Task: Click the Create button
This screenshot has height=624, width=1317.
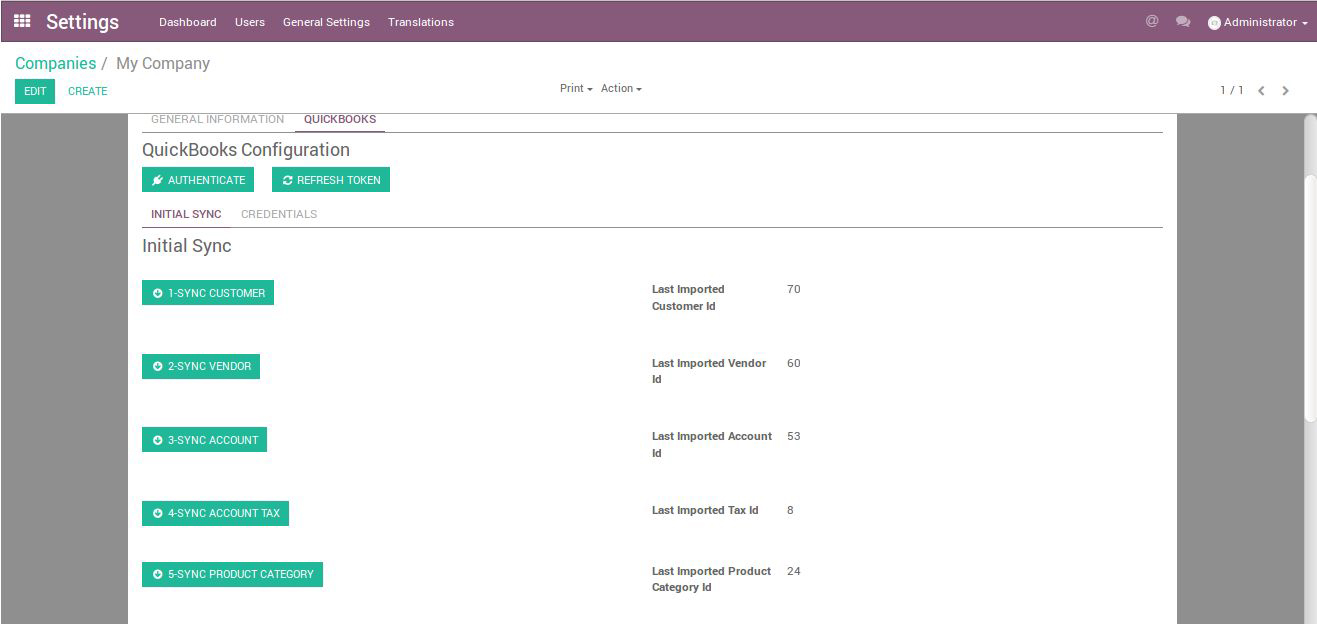Action: [x=88, y=91]
